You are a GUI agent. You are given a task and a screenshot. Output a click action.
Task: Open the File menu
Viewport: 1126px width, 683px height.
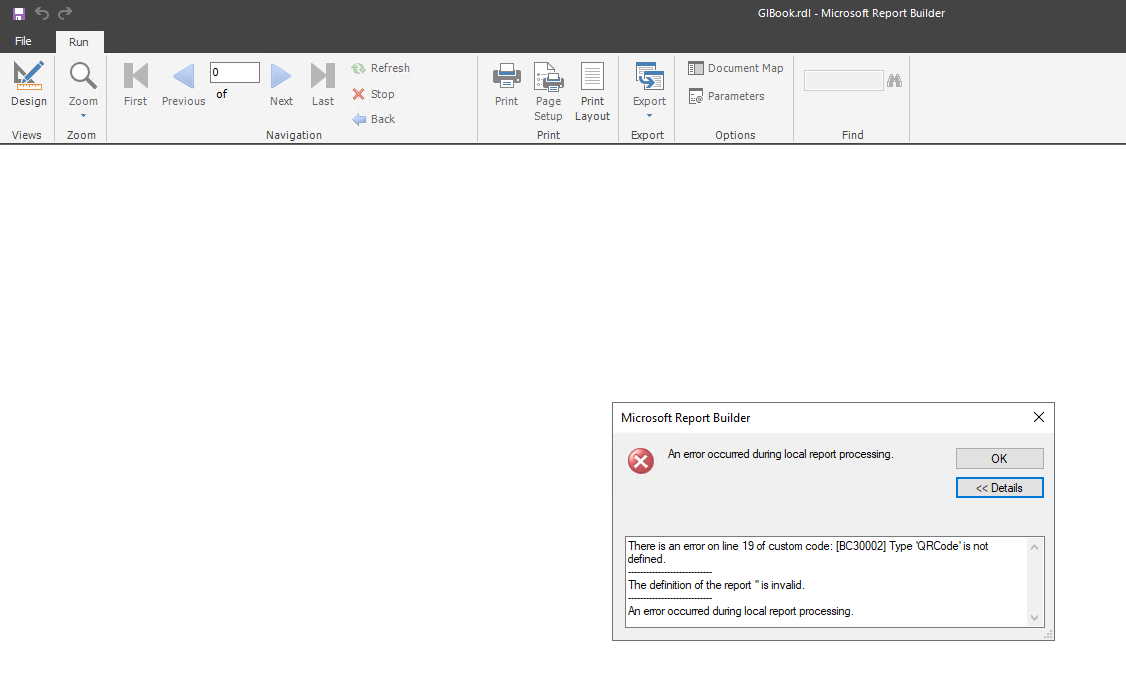point(23,41)
